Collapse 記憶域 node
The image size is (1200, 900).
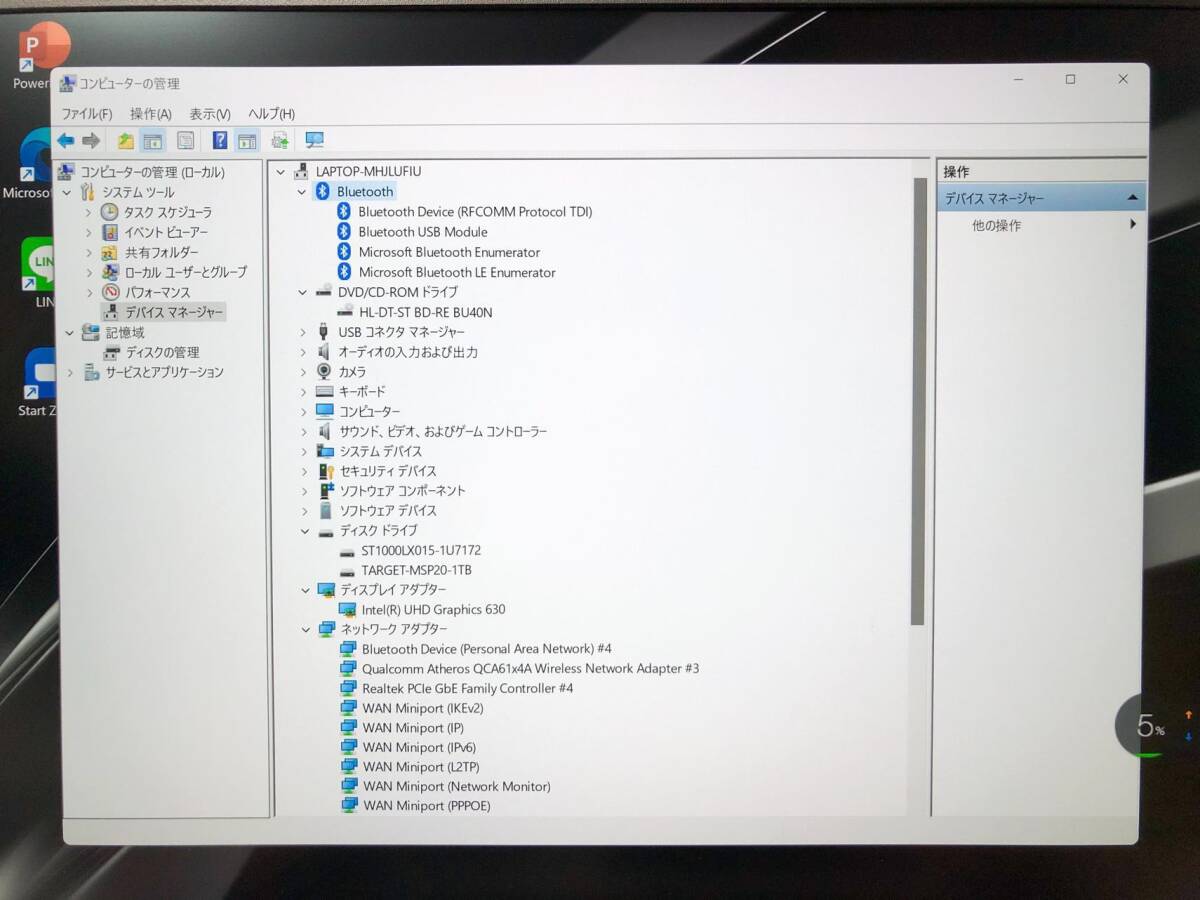click(x=70, y=332)
